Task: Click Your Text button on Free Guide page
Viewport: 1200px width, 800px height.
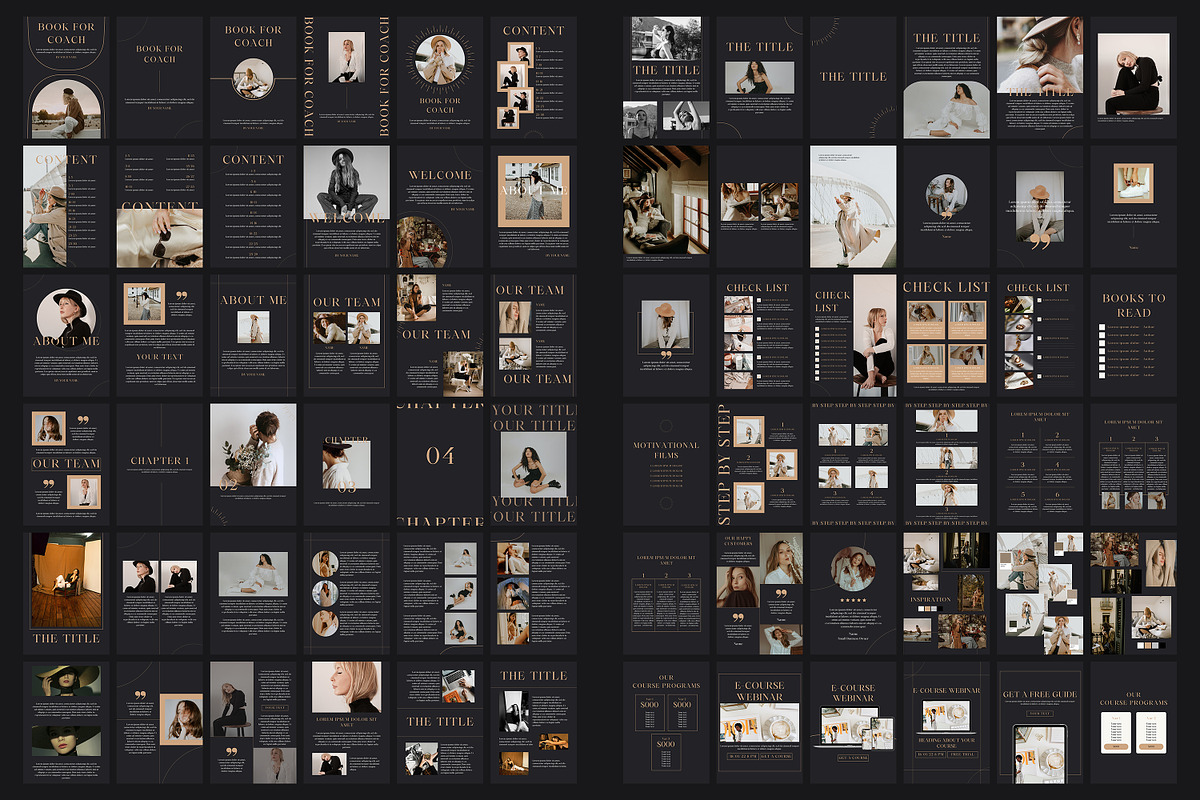Action: click(1040, 713)
